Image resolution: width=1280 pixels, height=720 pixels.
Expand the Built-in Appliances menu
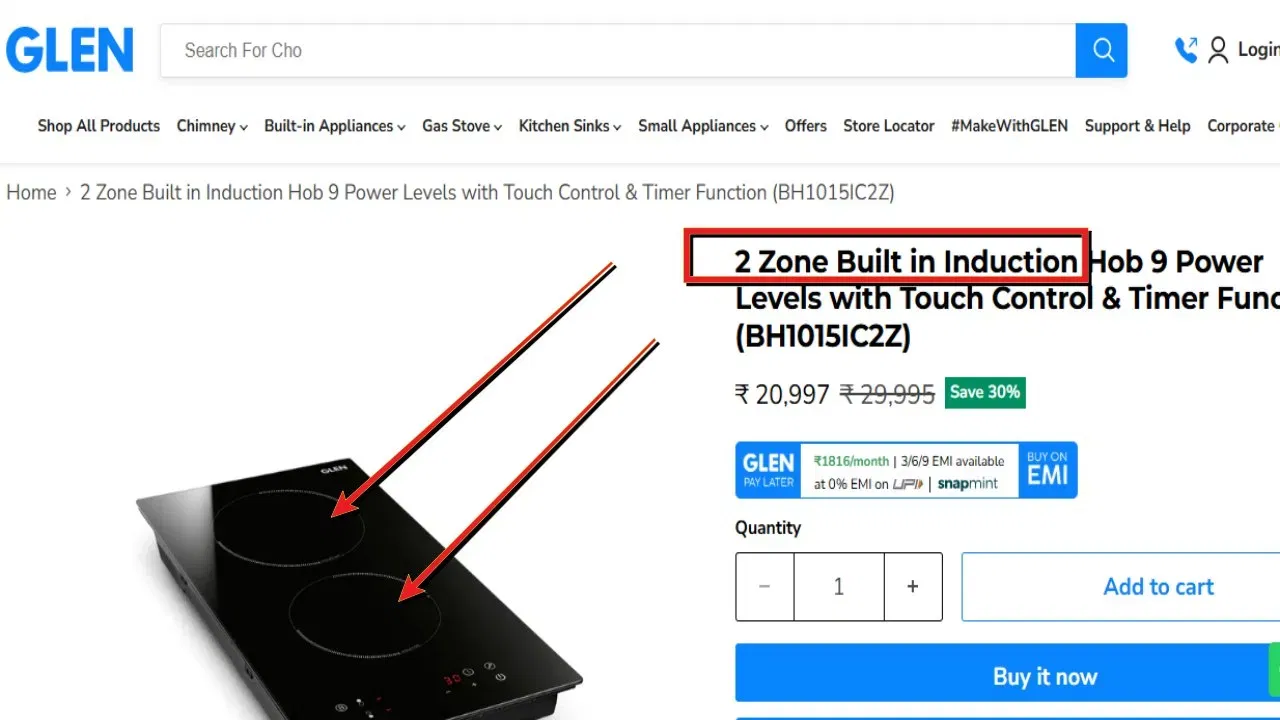point(335,126)
